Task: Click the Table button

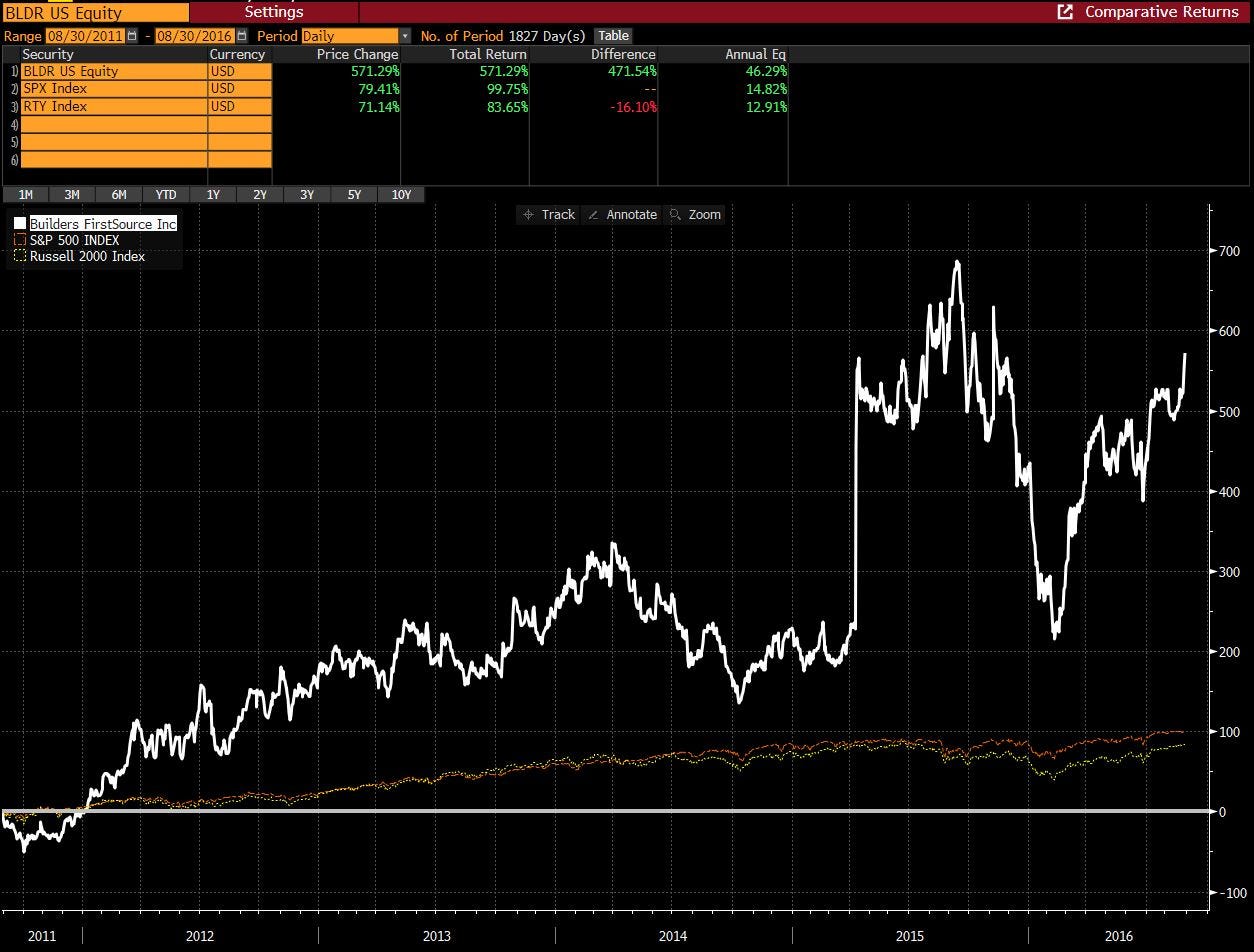Action: 613,36
